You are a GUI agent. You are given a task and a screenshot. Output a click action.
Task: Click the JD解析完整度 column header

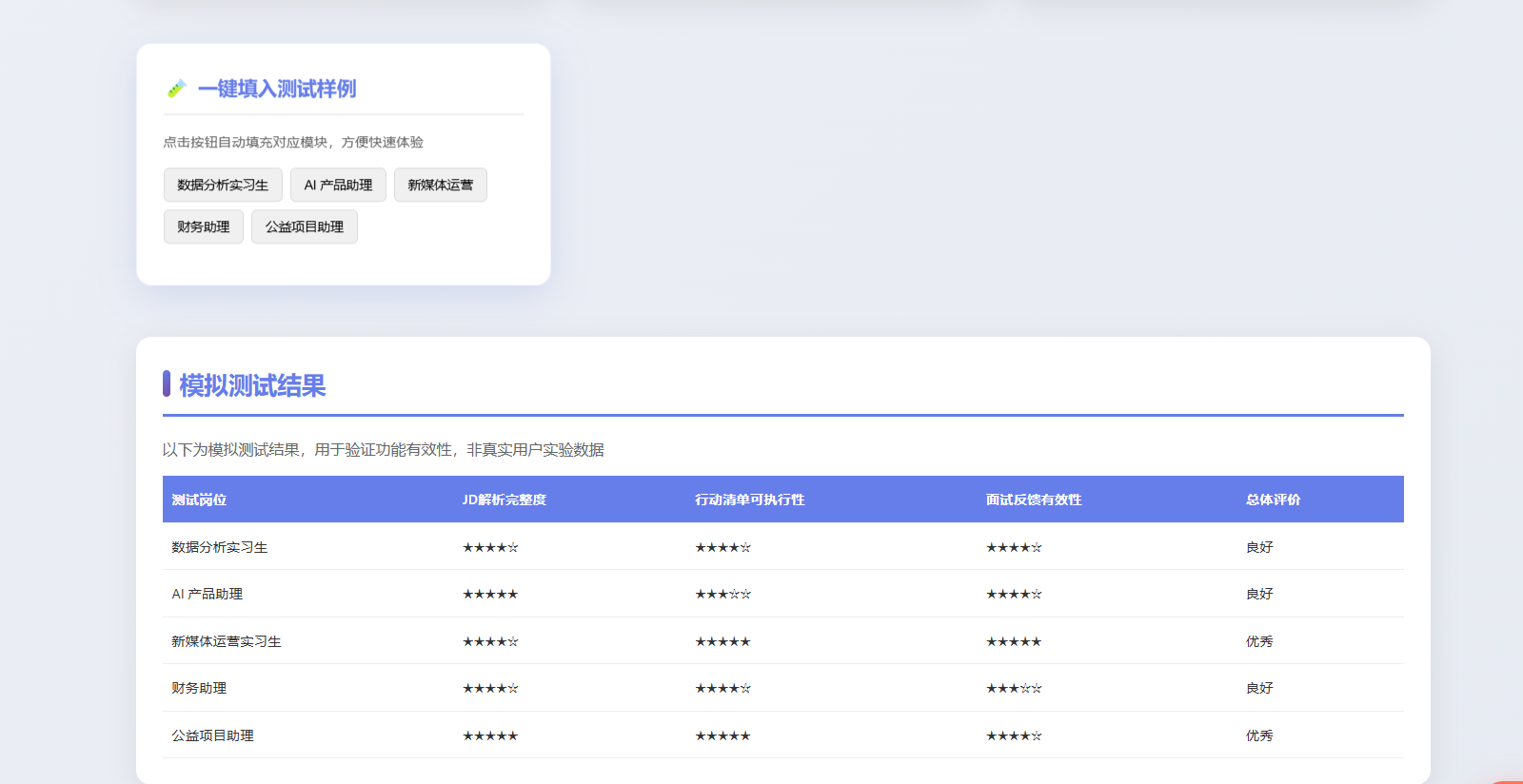[x=504, y=500]
